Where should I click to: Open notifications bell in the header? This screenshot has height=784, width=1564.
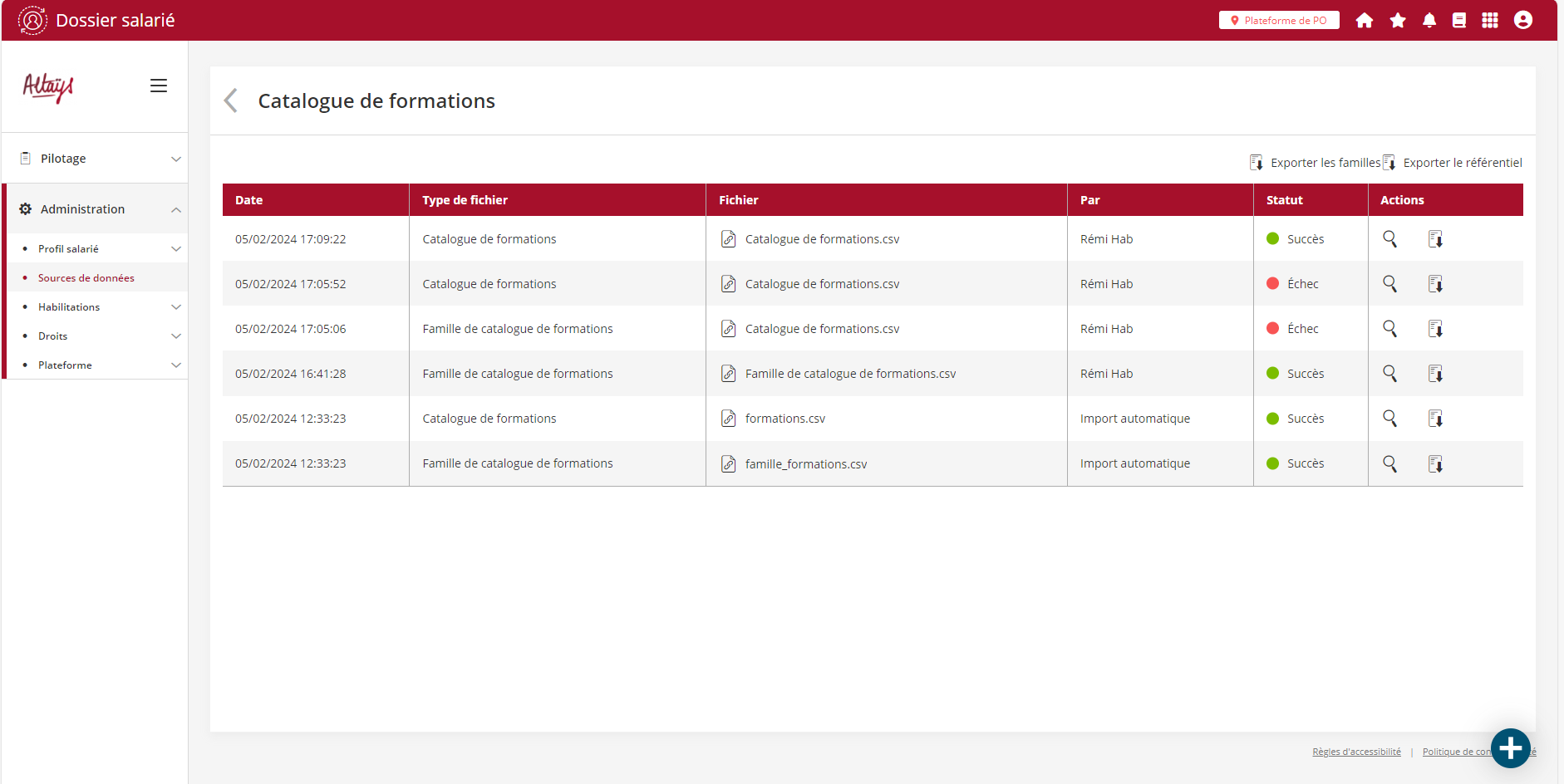[1429, 21]
